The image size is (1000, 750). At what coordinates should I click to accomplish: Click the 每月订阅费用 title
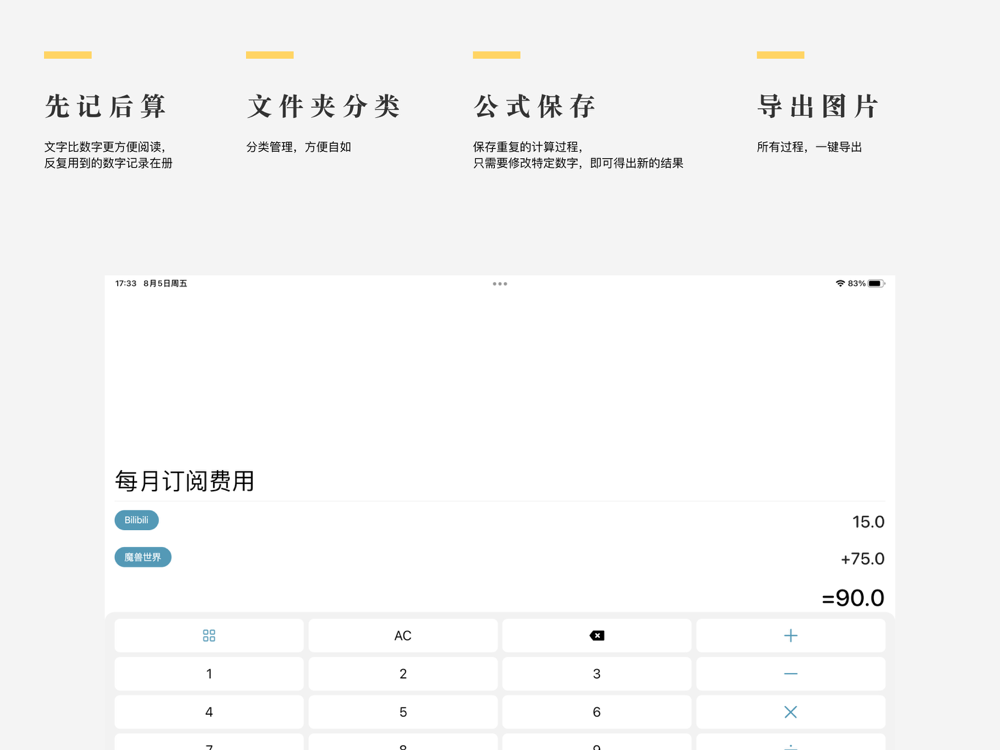(x=184, y=481)
